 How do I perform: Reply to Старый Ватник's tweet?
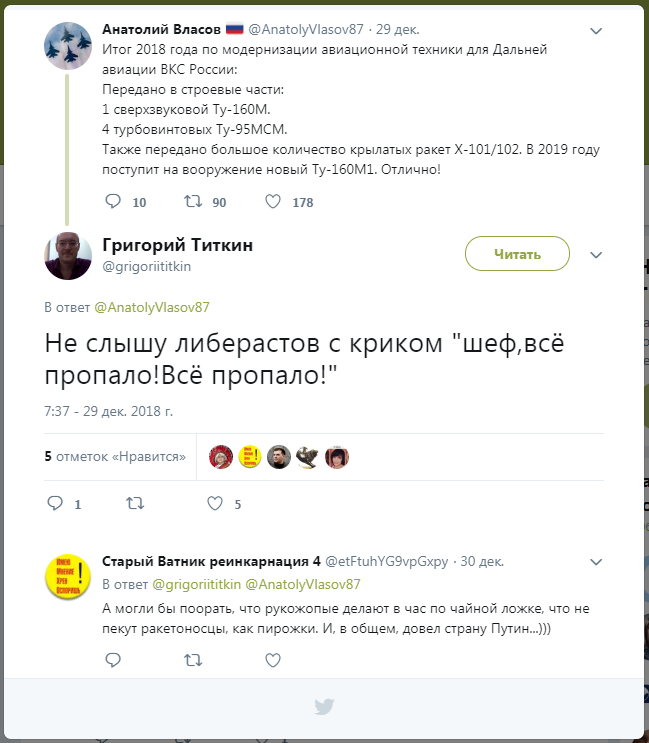click(x=113, y=660)
